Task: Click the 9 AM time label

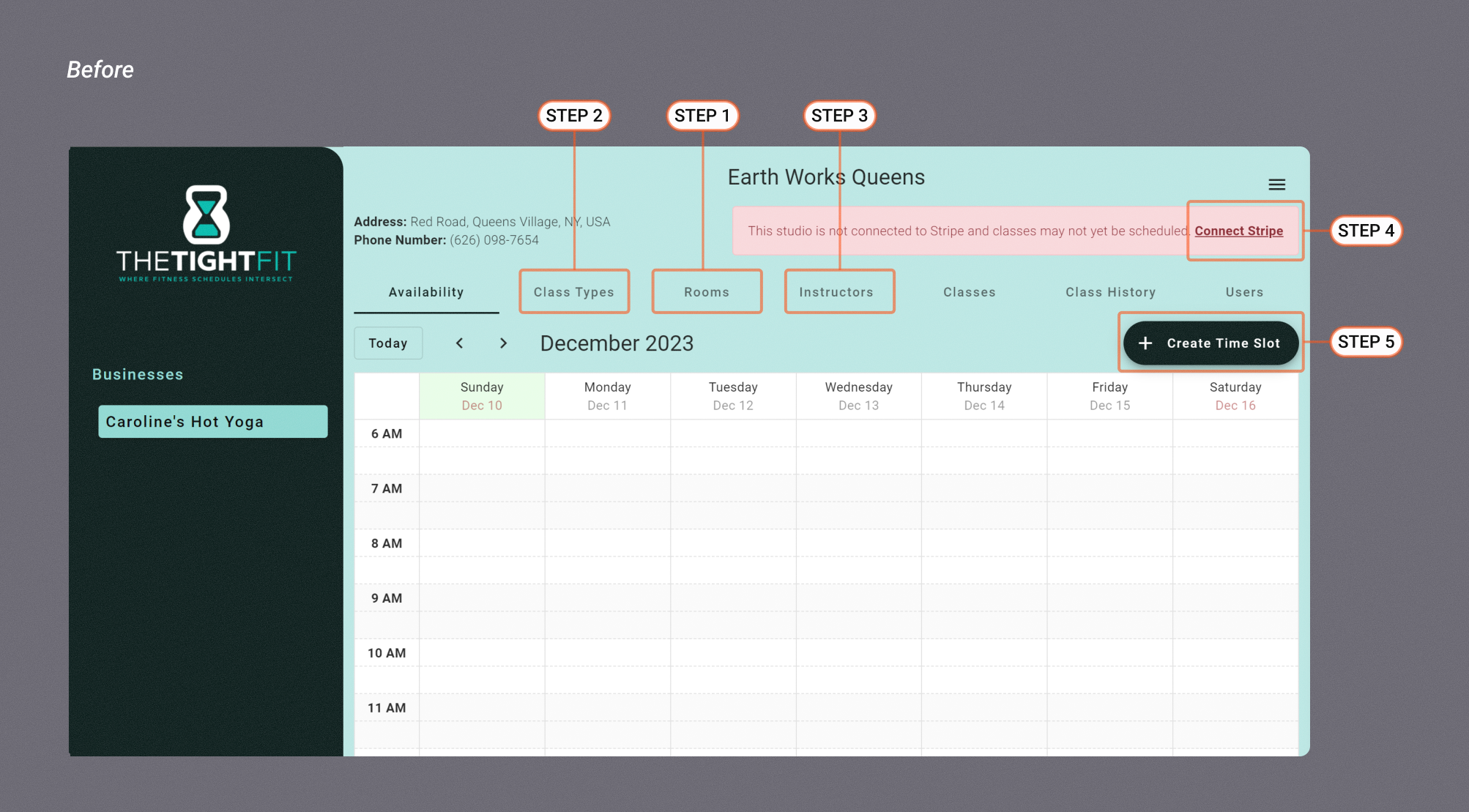Action: tap(387, 598)
